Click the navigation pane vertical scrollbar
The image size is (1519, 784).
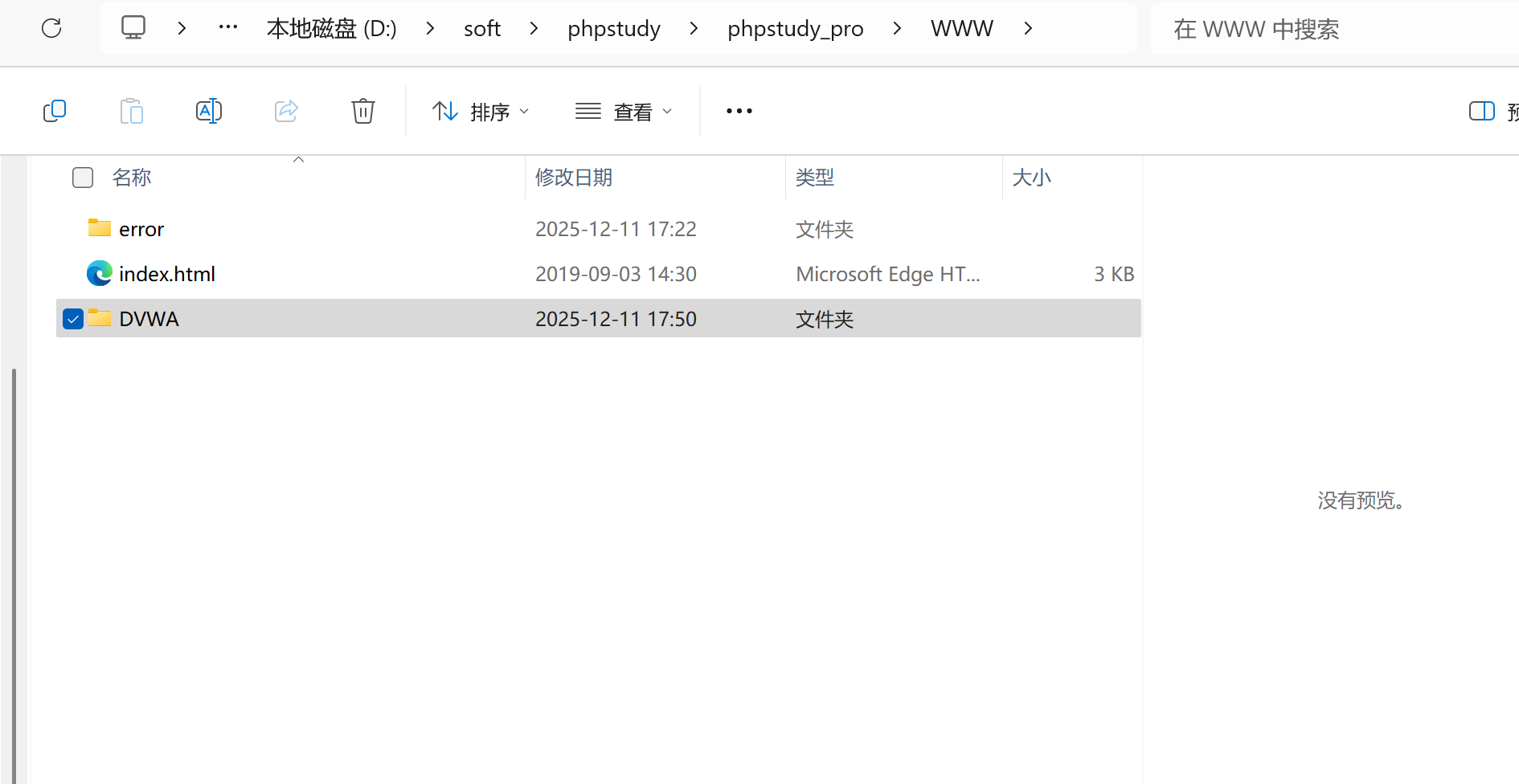click(14, 574)
